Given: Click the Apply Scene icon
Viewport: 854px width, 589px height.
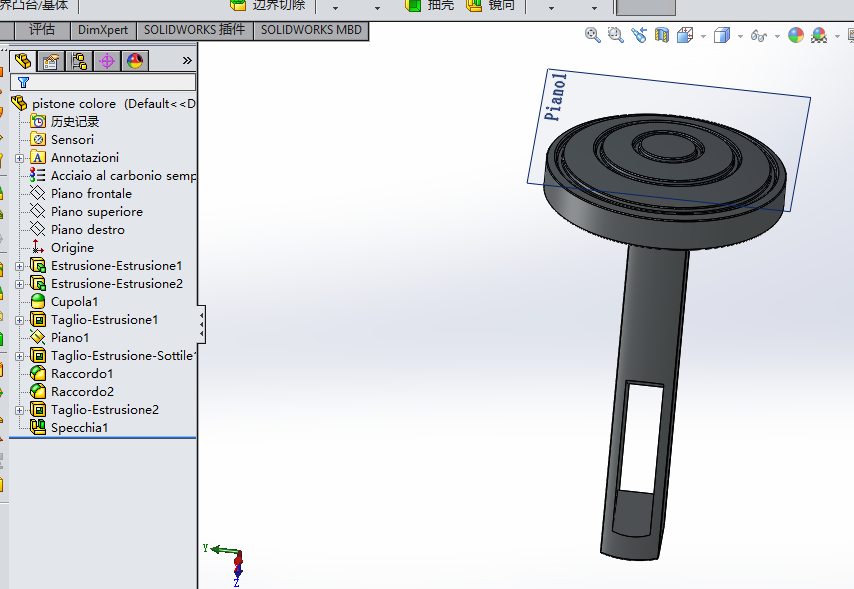Looking at the screenshot, I should (x=819, y=35).
